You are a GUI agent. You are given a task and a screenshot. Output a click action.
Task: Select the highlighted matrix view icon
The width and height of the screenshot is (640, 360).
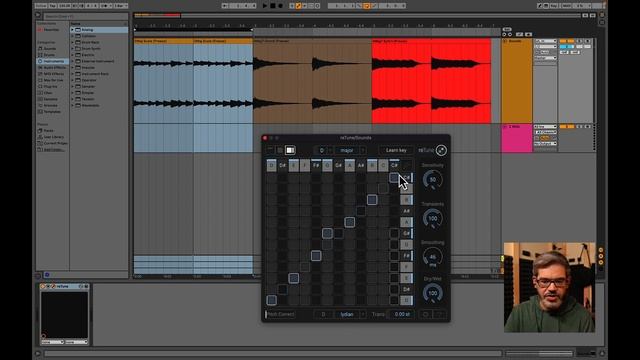point(290,150)
